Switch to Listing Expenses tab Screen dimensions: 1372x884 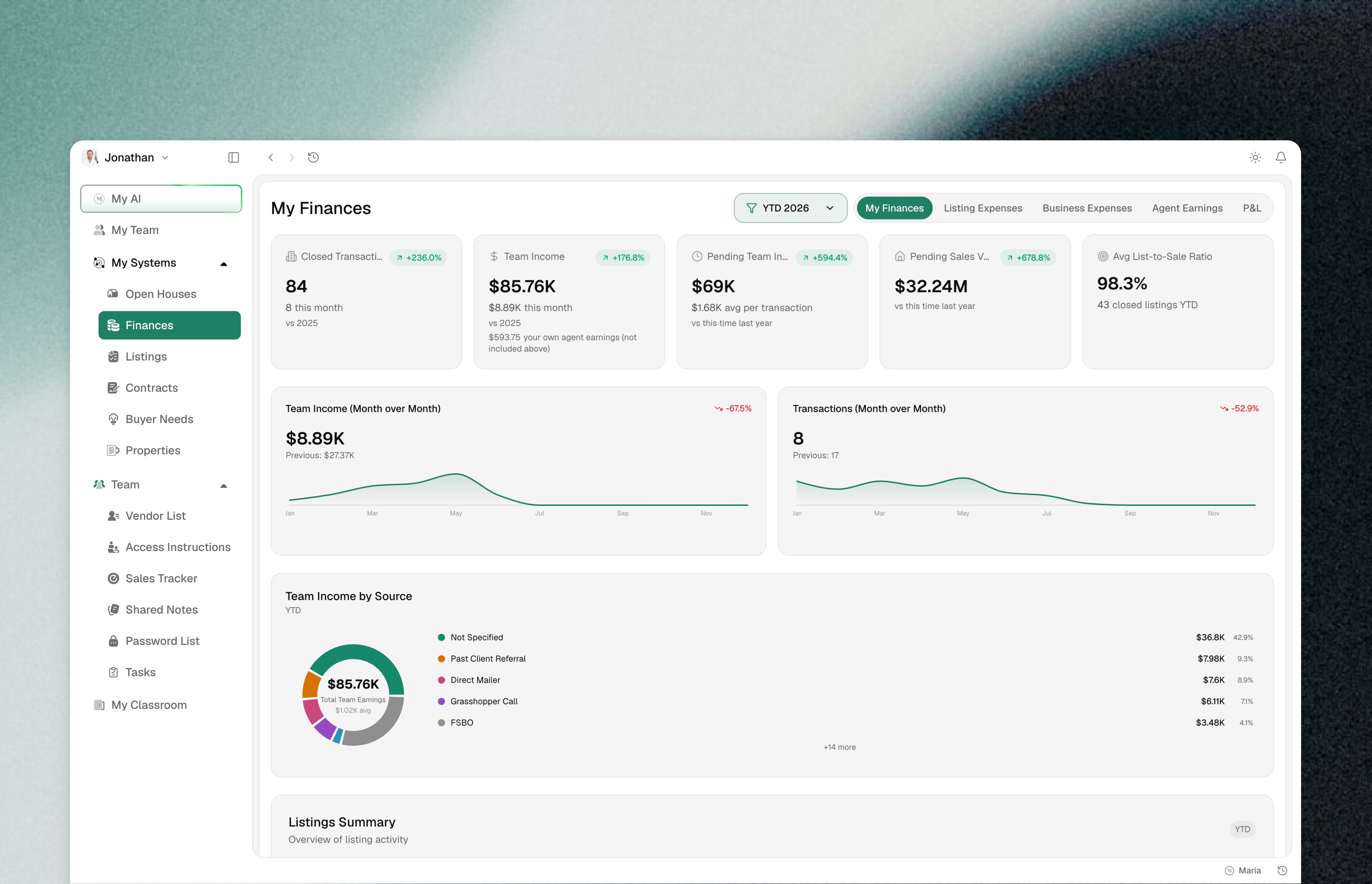point(983,208)
